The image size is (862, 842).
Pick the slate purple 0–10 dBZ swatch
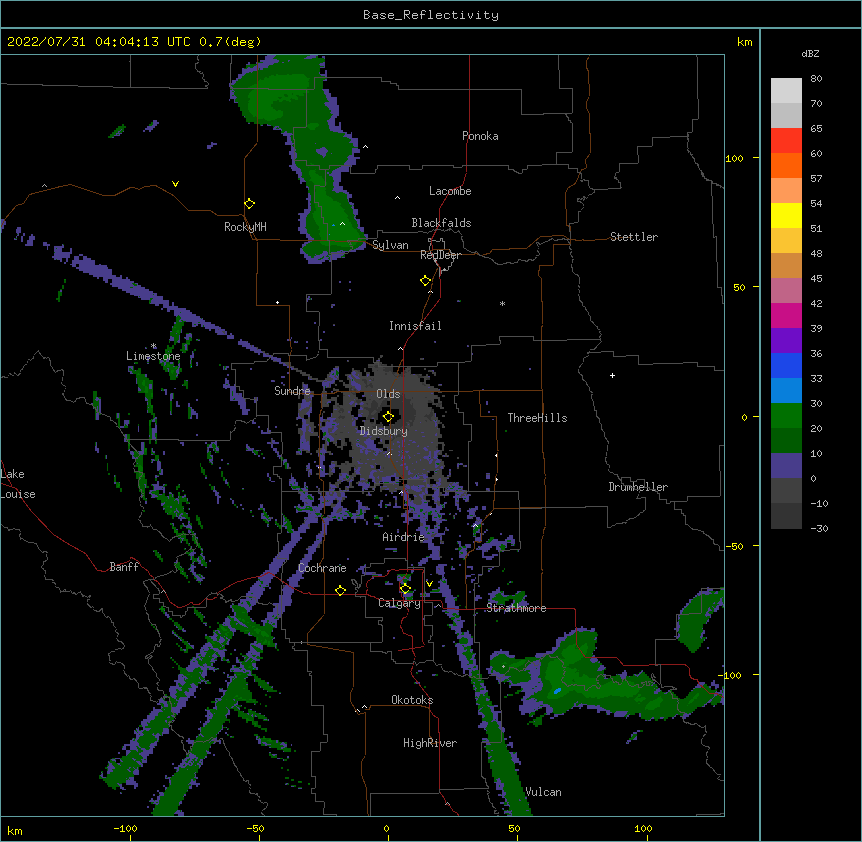point(786,466)
